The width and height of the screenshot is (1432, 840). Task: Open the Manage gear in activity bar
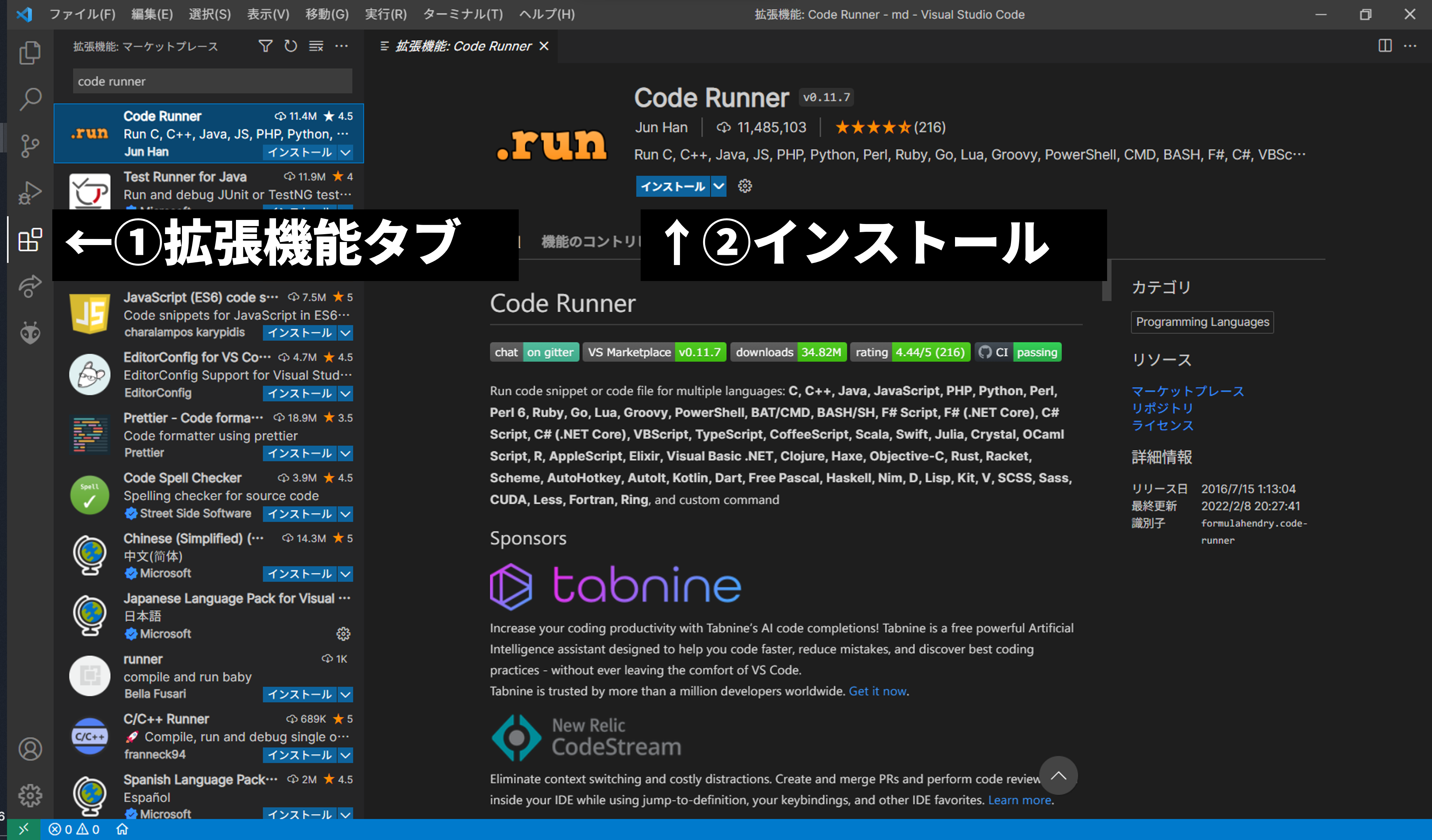[x=30, y=796]
